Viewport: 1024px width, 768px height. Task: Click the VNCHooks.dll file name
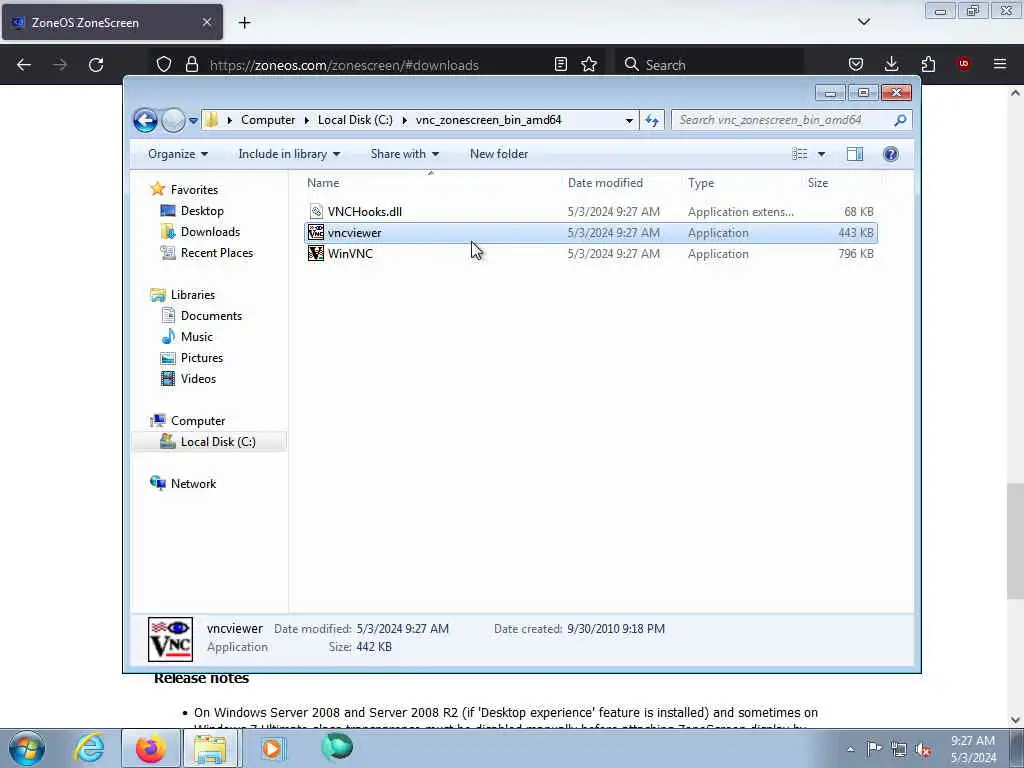364,212
